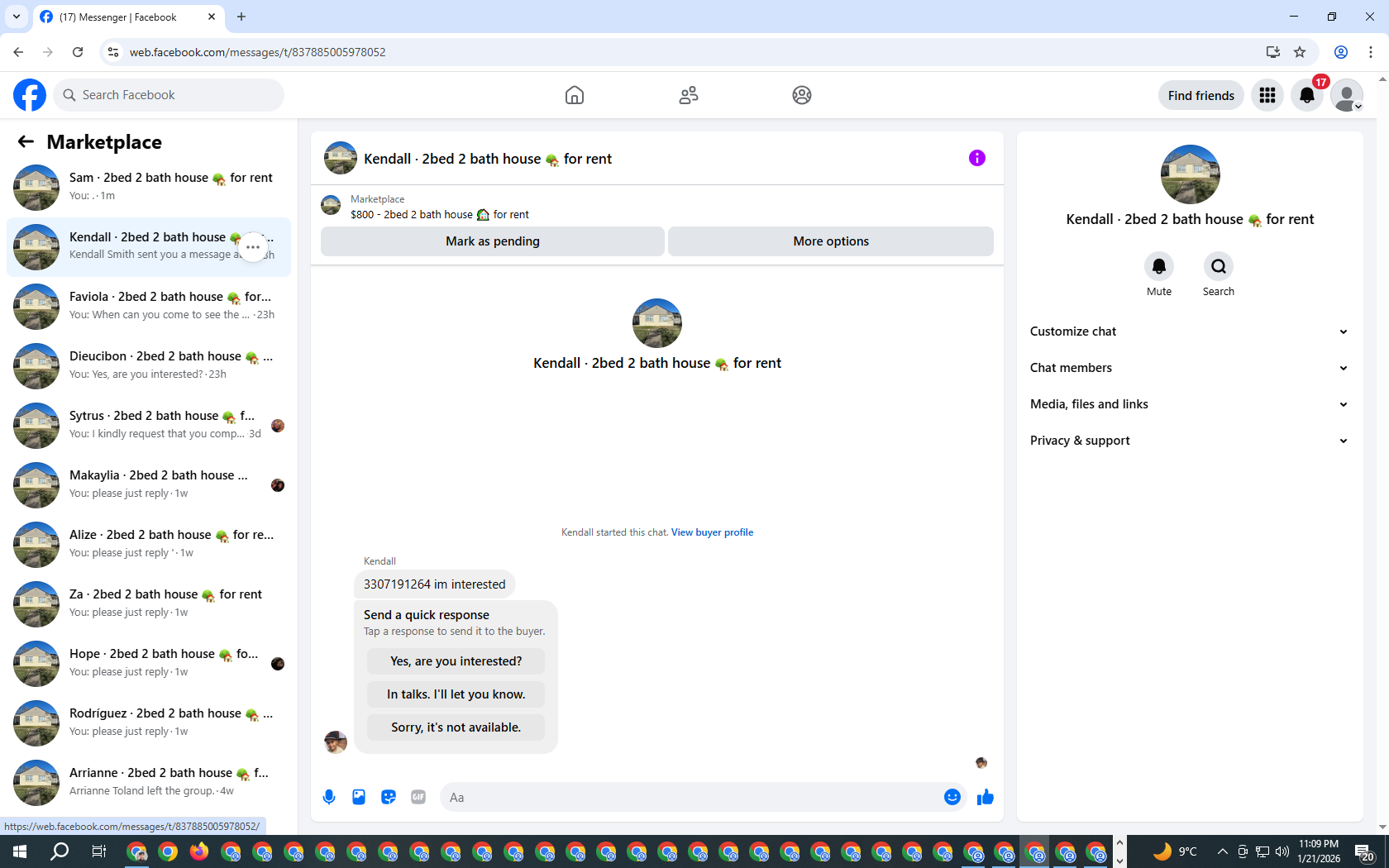Open the emoji picker in message box

click(x=952, y=797)
